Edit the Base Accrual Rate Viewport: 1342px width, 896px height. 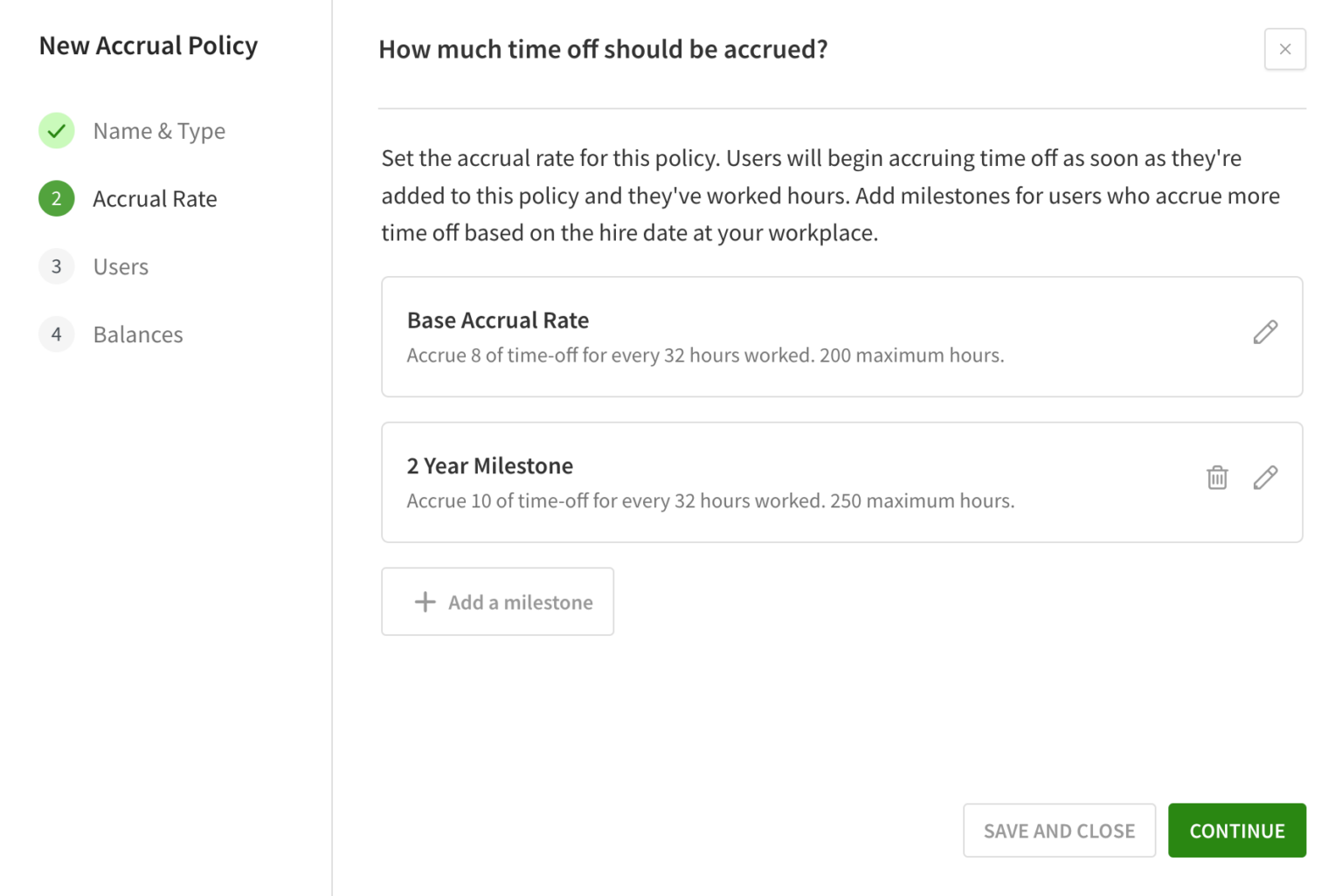click(1265, 333)
